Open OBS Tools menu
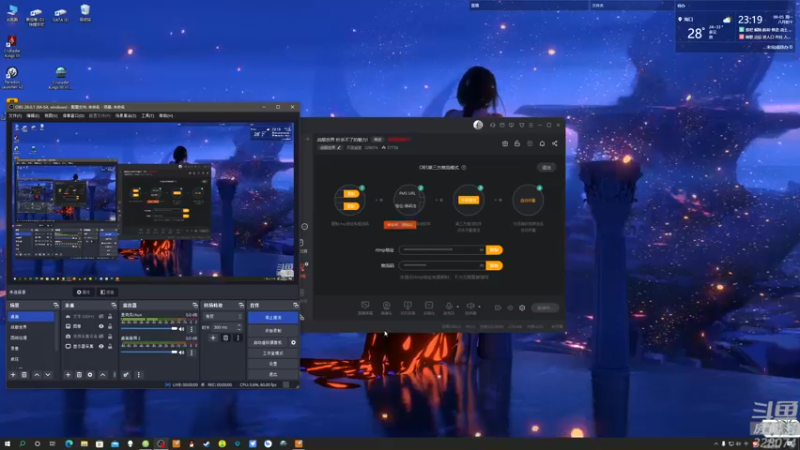Screen dimensions: 800x450 147,116
